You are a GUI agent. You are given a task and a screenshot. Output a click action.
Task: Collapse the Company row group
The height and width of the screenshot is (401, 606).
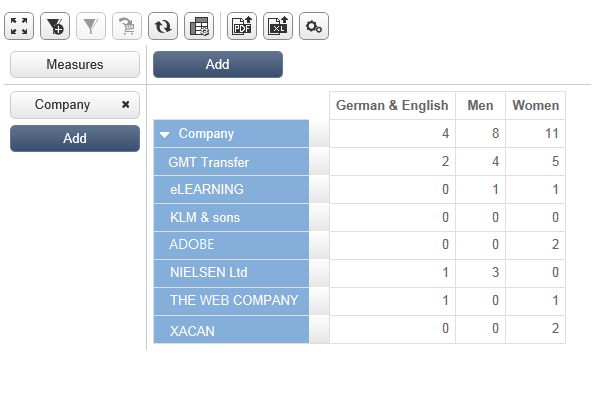tap(165, 134)
